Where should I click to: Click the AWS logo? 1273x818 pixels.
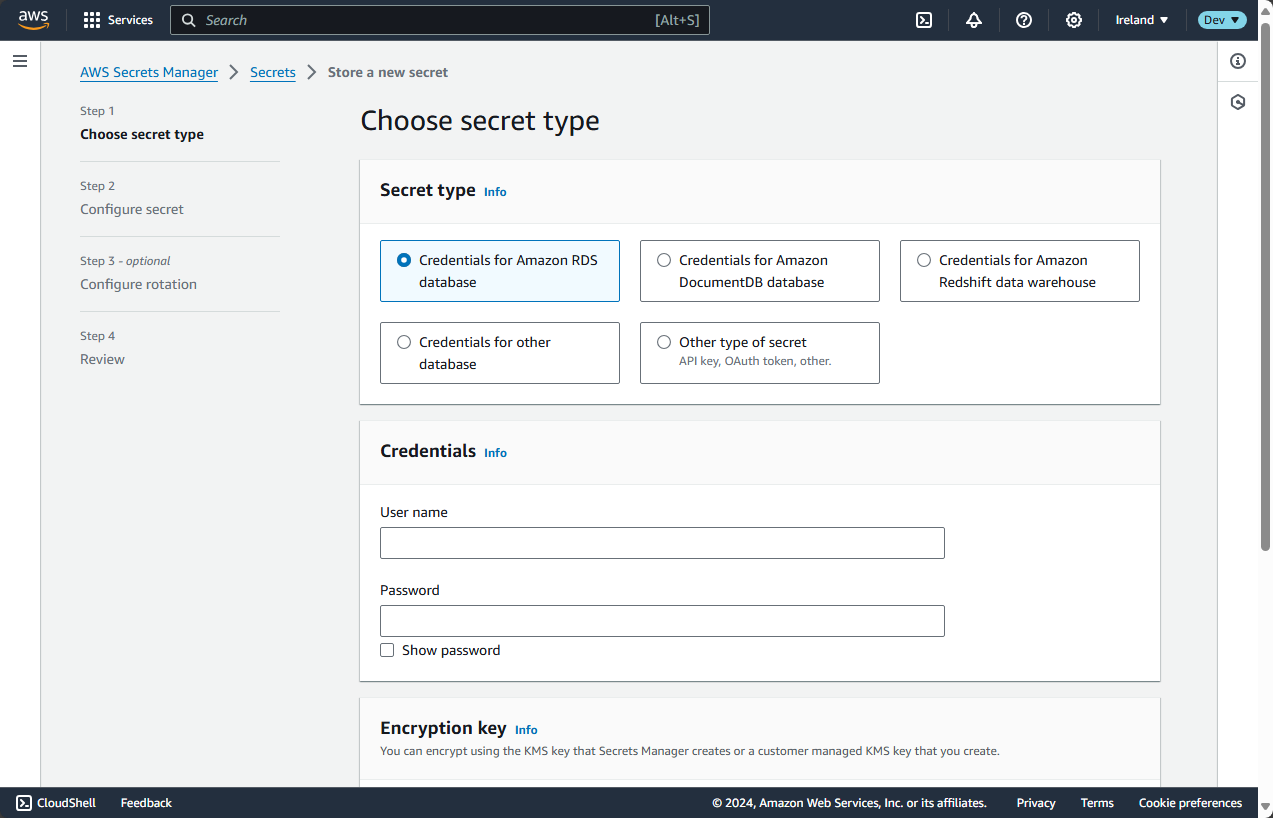pyautogui.click(x=33, y=20)
